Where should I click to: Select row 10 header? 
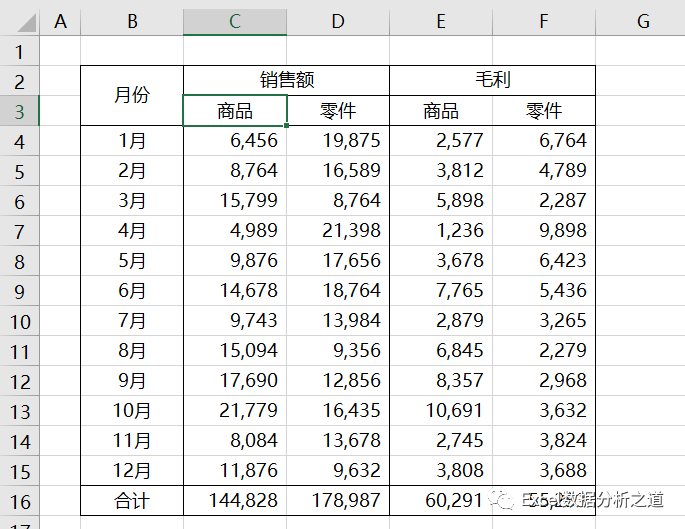point(20,321)
